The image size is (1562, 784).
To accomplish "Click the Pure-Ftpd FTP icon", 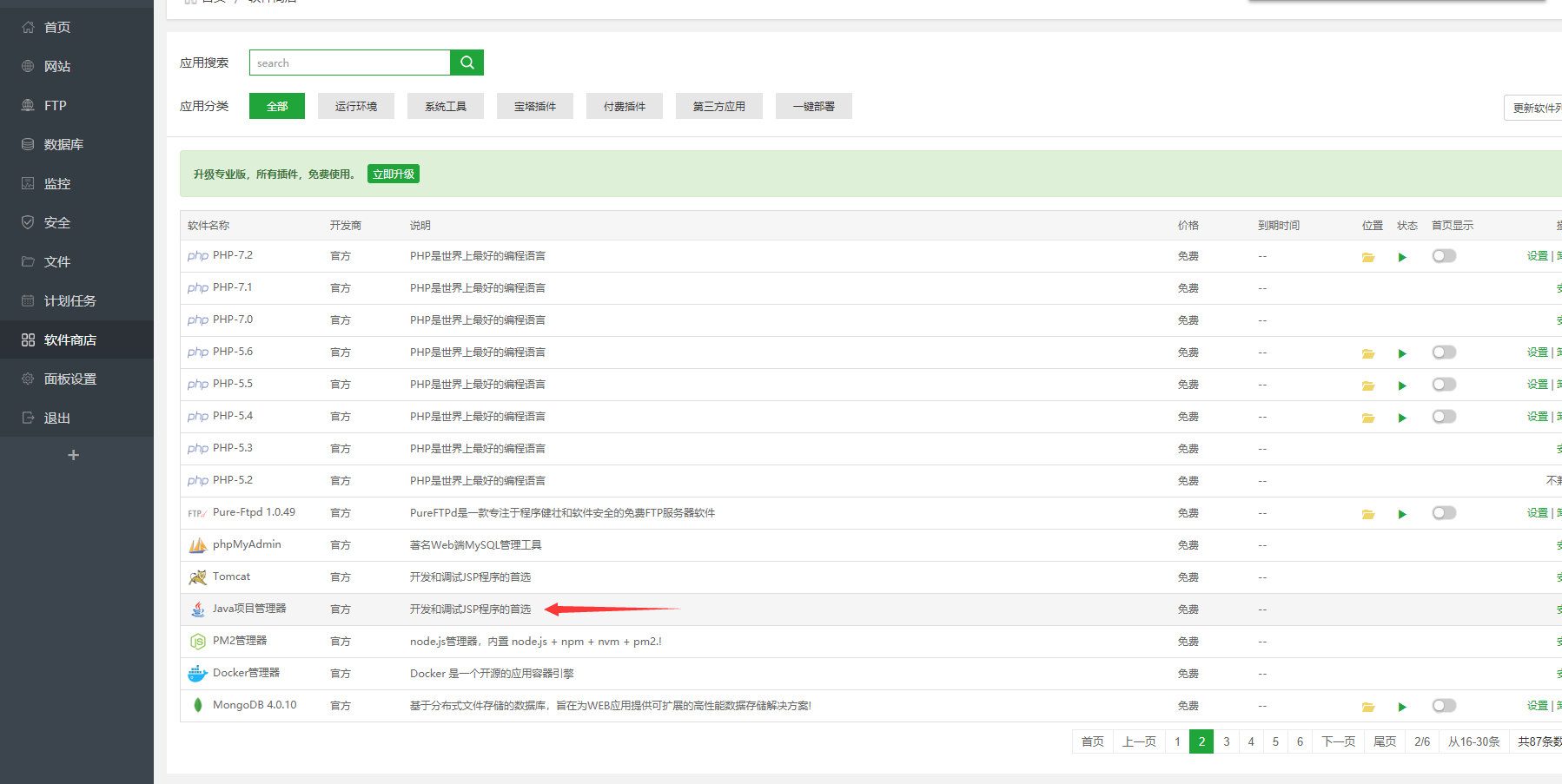I will point(197,513).
